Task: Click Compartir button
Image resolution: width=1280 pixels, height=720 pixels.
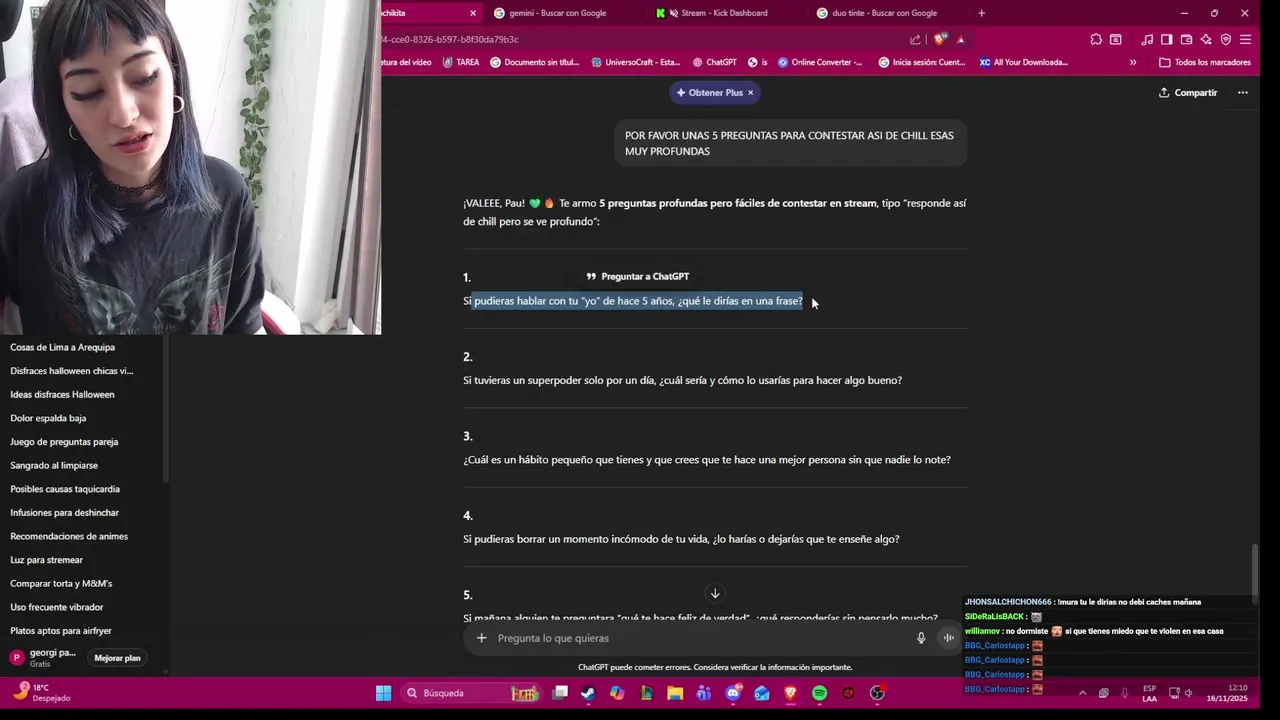Action: pyautogui.click(x=1188, y=92)
